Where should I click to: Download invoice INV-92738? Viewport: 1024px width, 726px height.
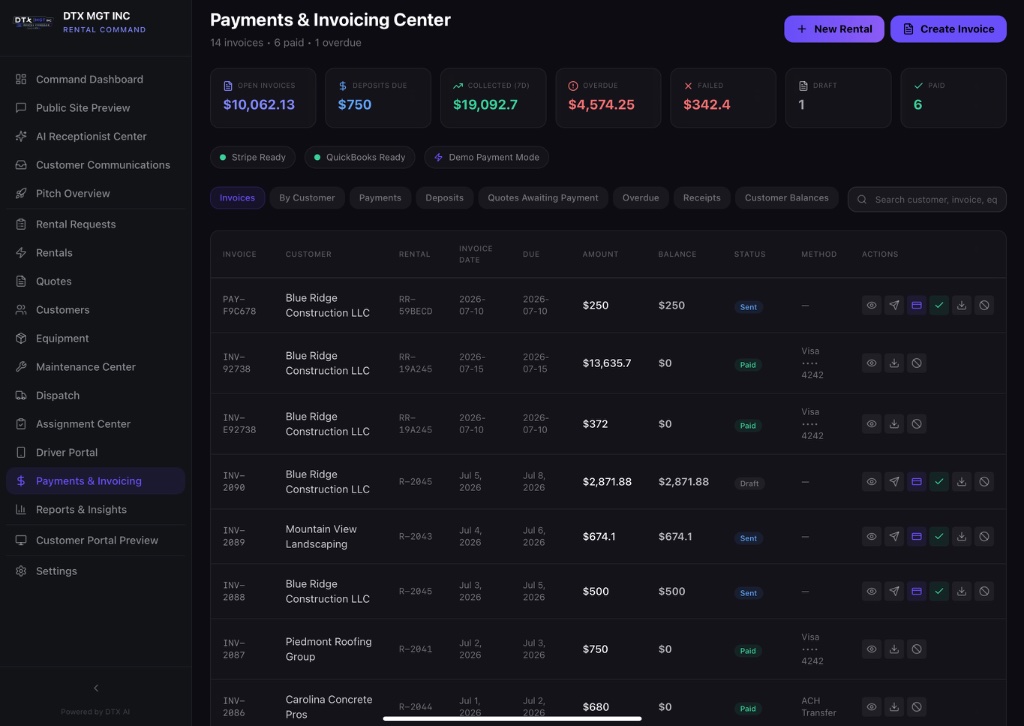coord(894,363)
